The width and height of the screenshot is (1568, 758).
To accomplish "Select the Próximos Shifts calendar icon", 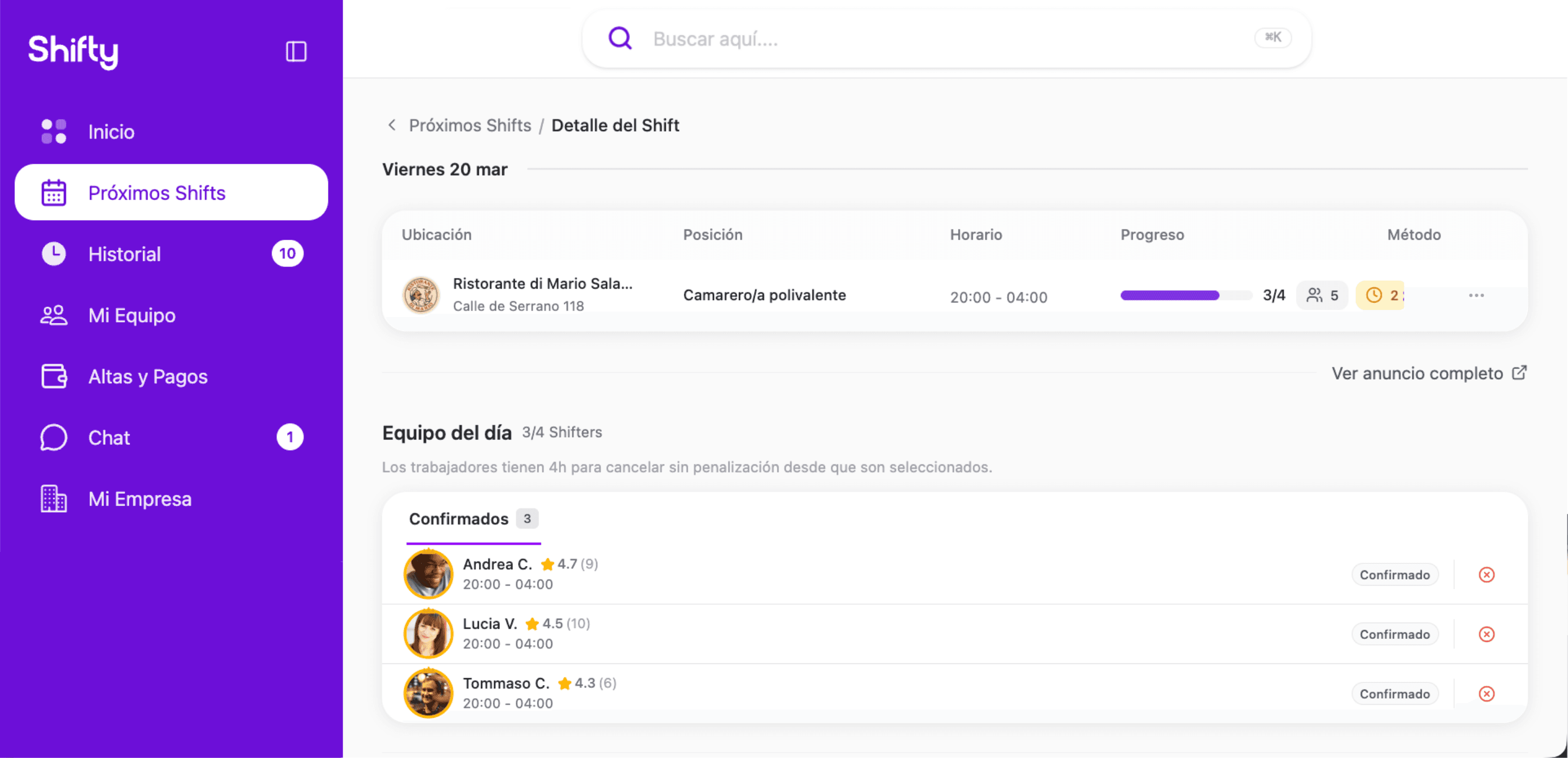I will coord(53,192).
